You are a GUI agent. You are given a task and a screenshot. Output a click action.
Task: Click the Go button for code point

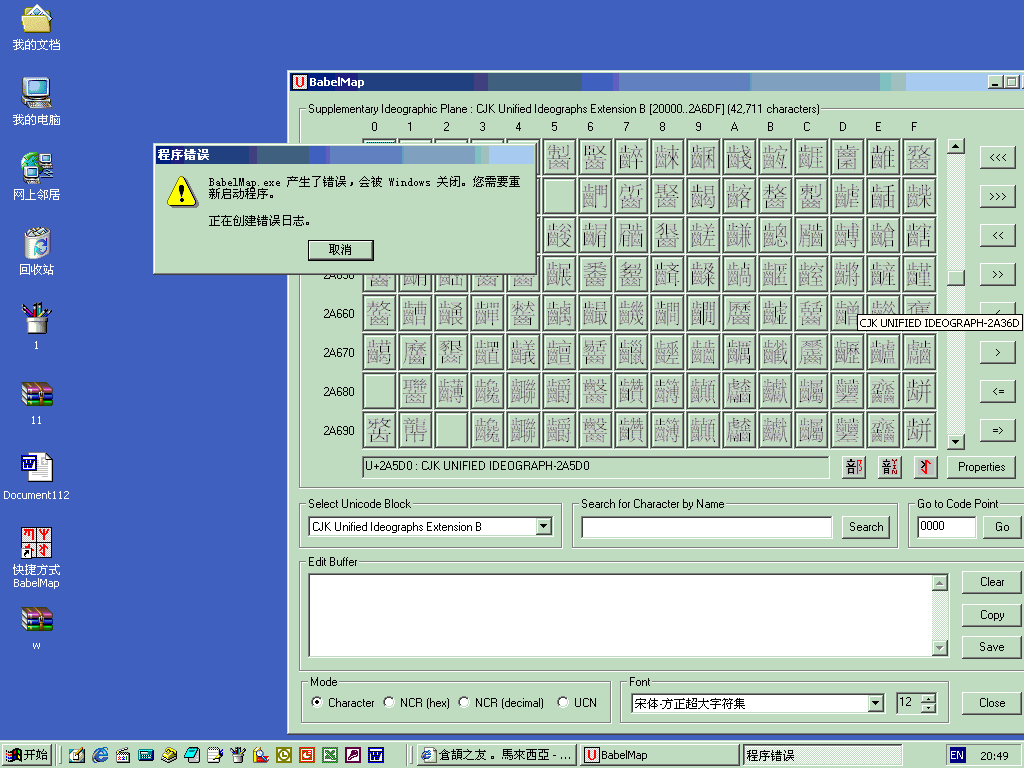pos(1002,527)
